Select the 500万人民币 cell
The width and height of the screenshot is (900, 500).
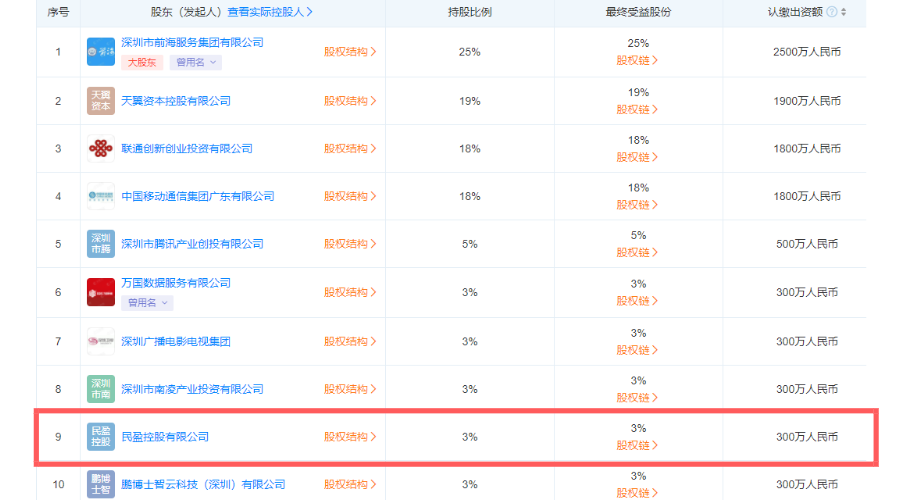(807, 244)
